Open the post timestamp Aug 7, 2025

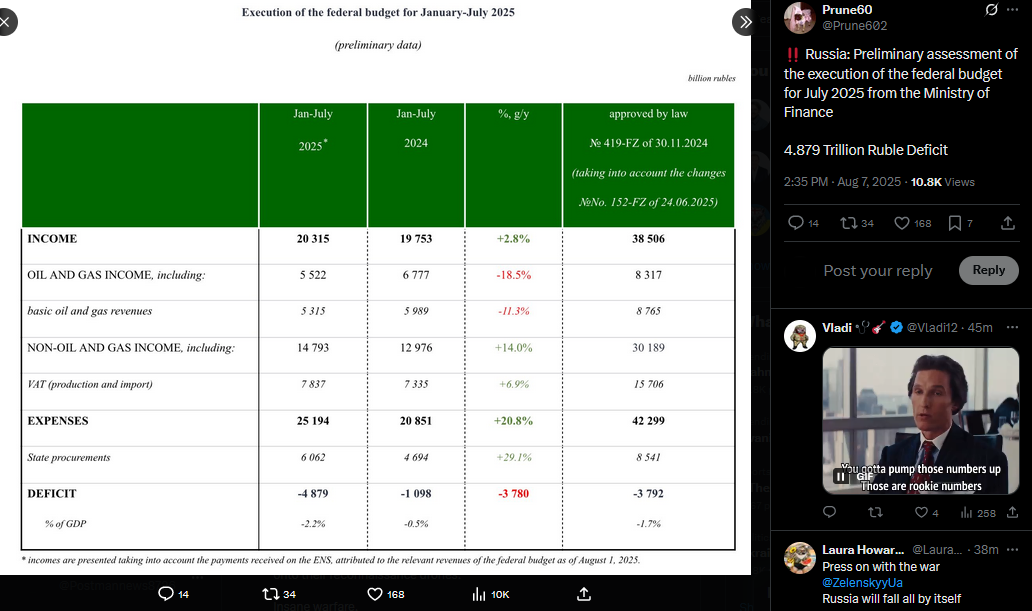point(842,182)
